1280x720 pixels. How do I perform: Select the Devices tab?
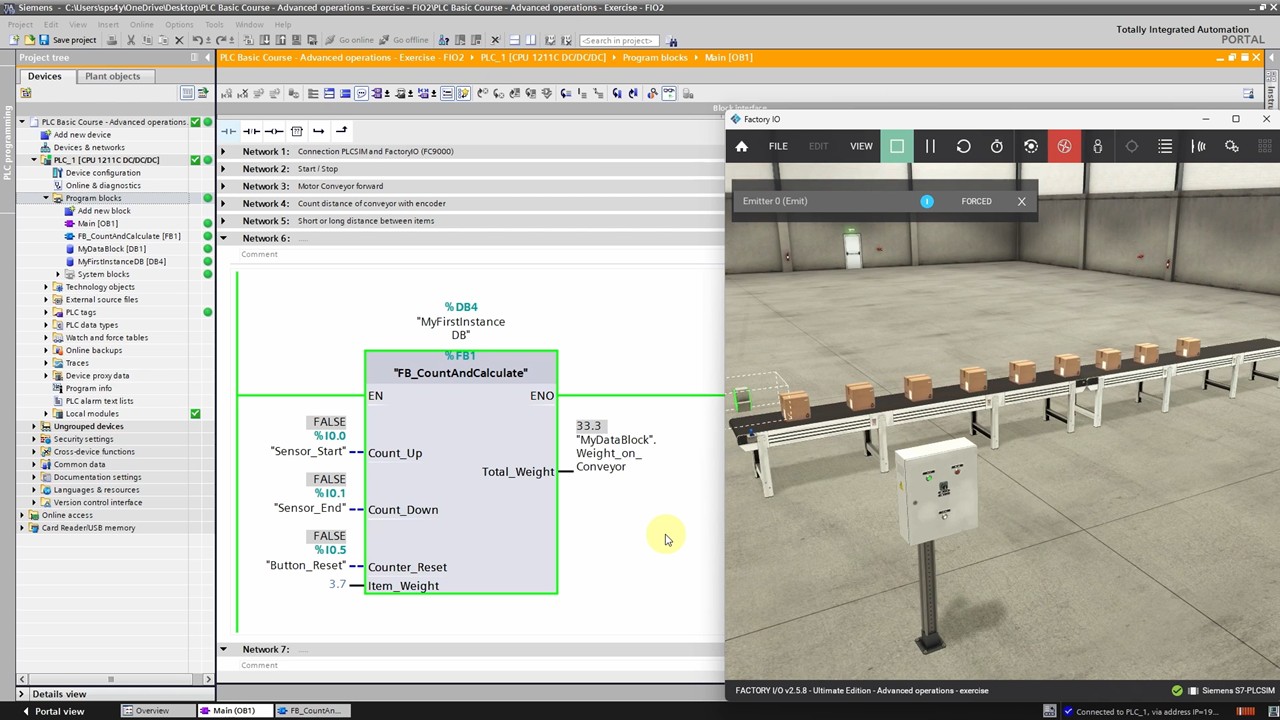pos(44,76)
